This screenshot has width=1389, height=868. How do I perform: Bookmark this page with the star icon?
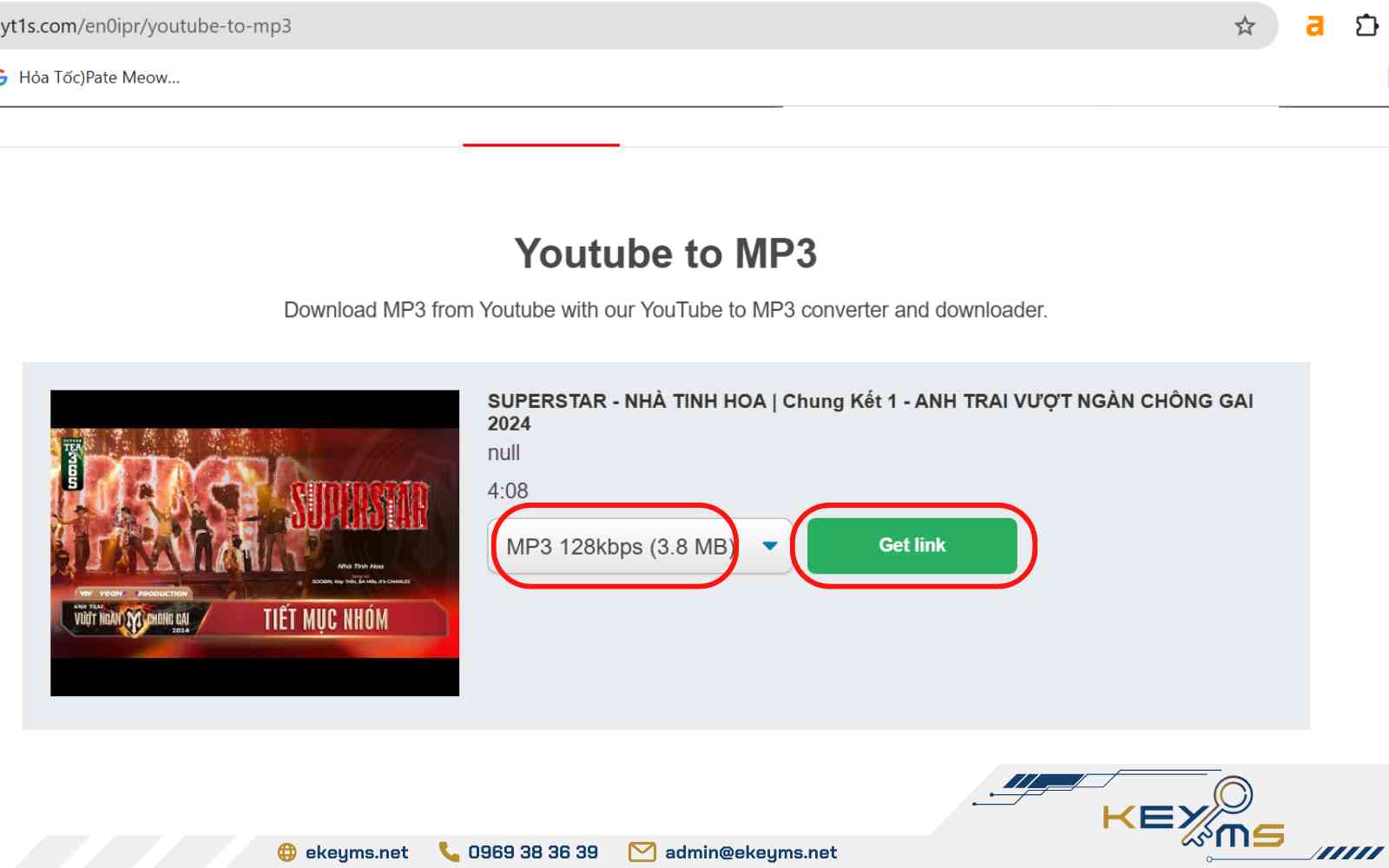coord(1245,26)
